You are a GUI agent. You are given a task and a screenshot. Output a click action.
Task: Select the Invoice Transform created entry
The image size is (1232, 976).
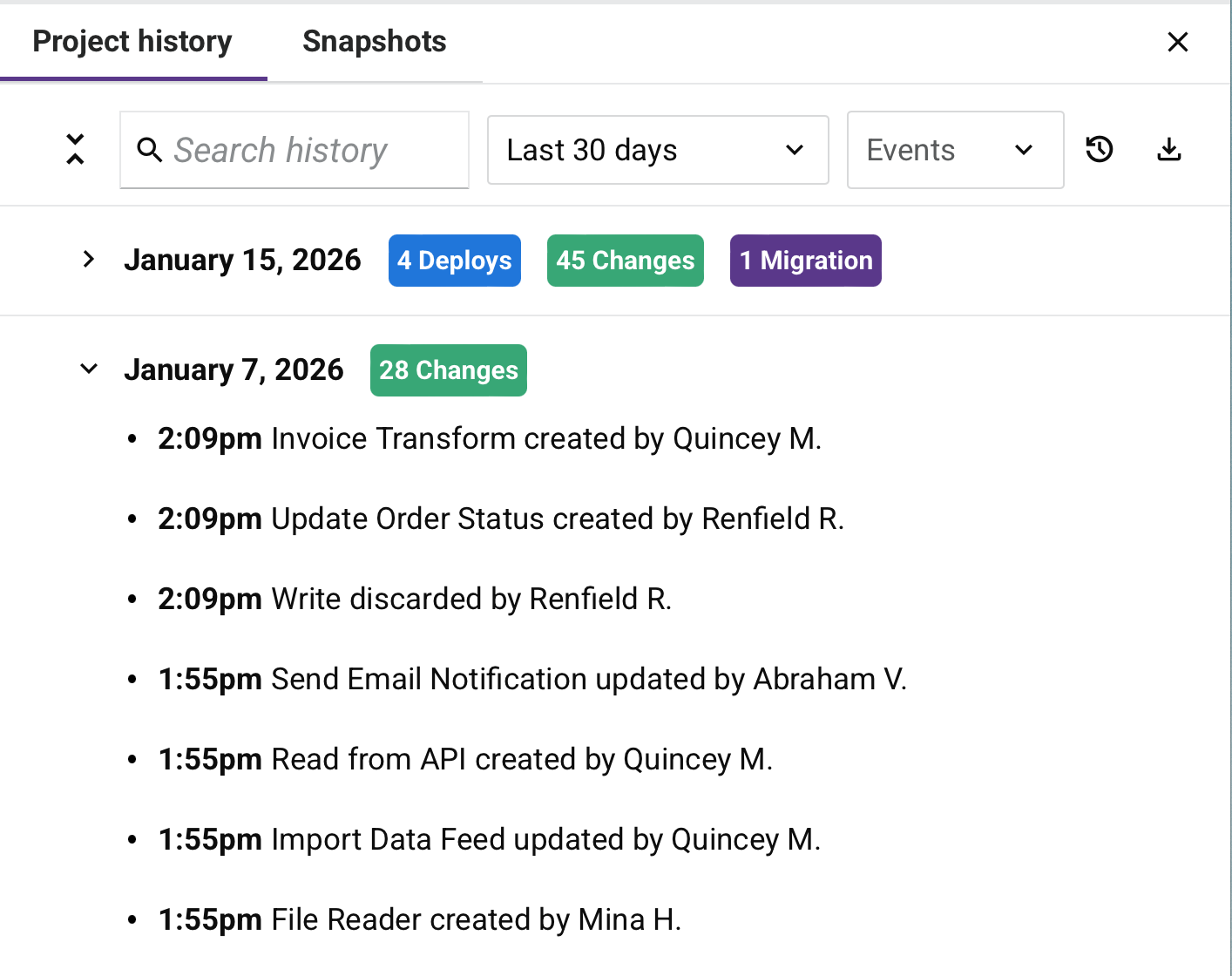pyautogui.click(x=490, y=438)
